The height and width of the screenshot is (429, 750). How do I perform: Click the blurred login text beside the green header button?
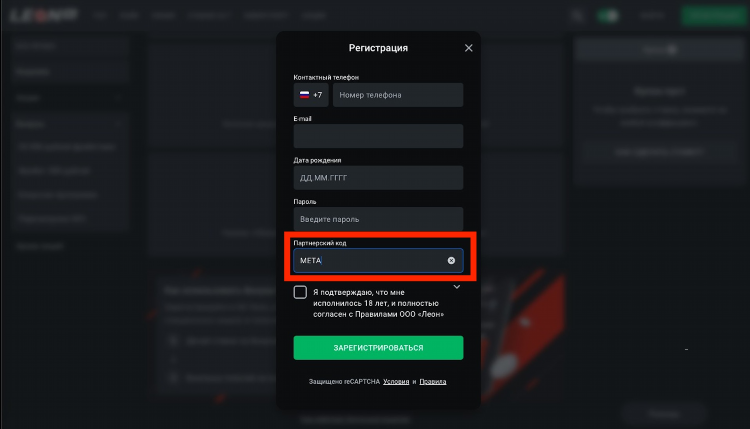(652, 16)
